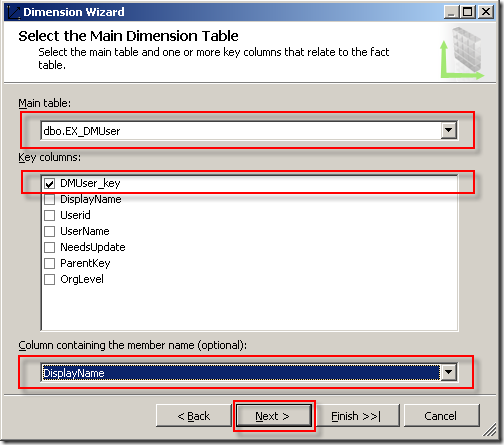The width and height of the screenshot is (504, 445).
Task: Click the dbo.EX_DMUser main table combo box
Action: [249, 131]
